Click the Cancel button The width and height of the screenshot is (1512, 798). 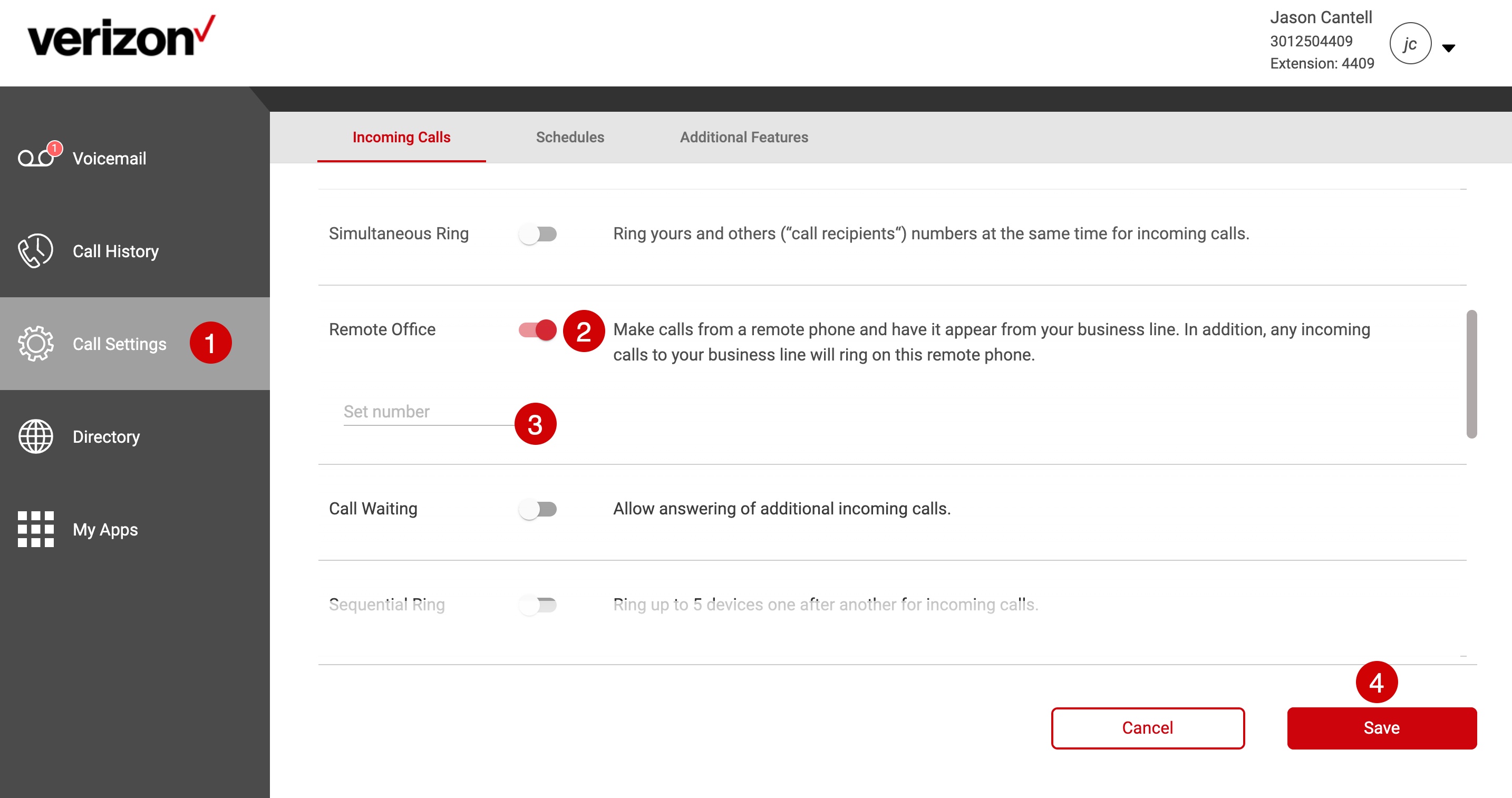point(1148,728)
